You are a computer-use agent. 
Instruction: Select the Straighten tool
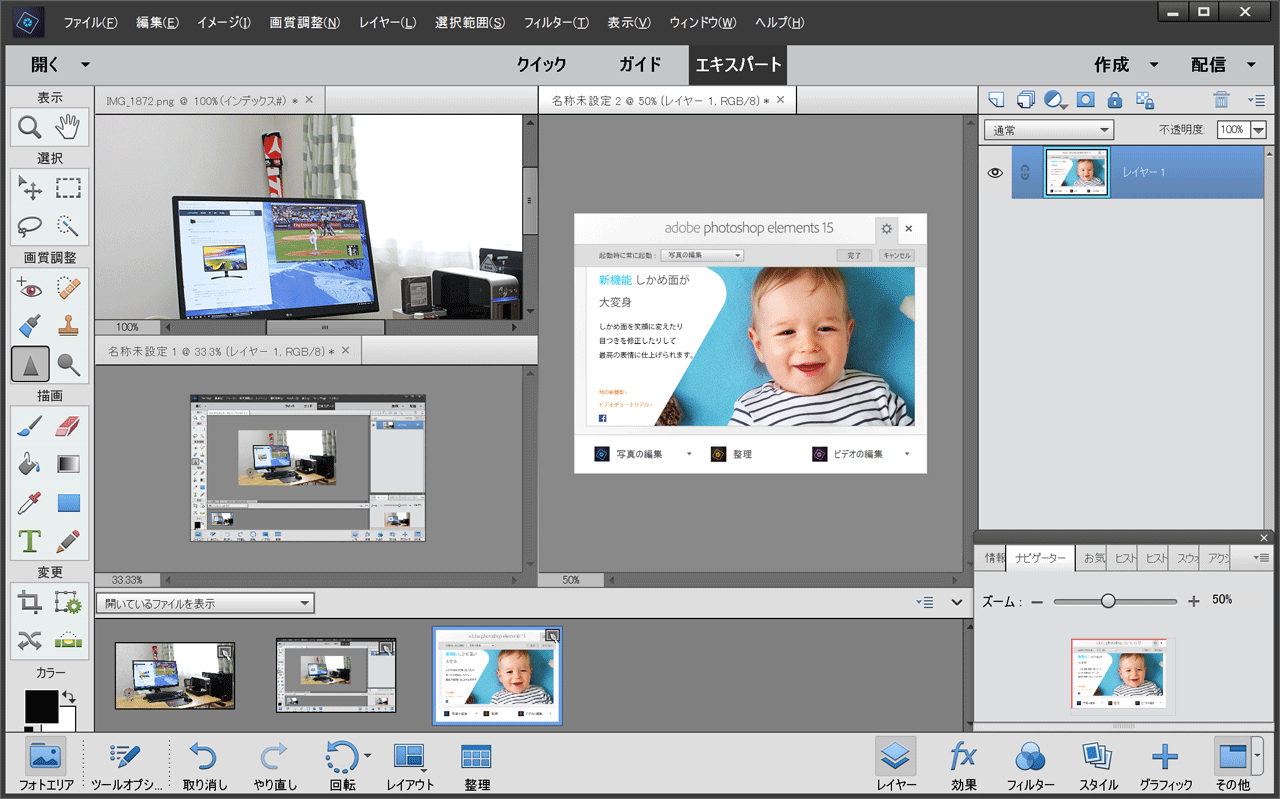pyautogui.click(x=68, y=640)
